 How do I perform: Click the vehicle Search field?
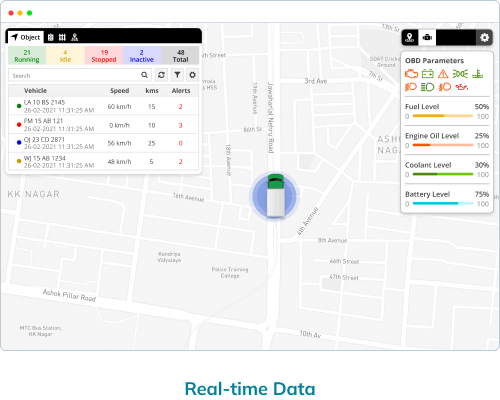tap(80, 75)
